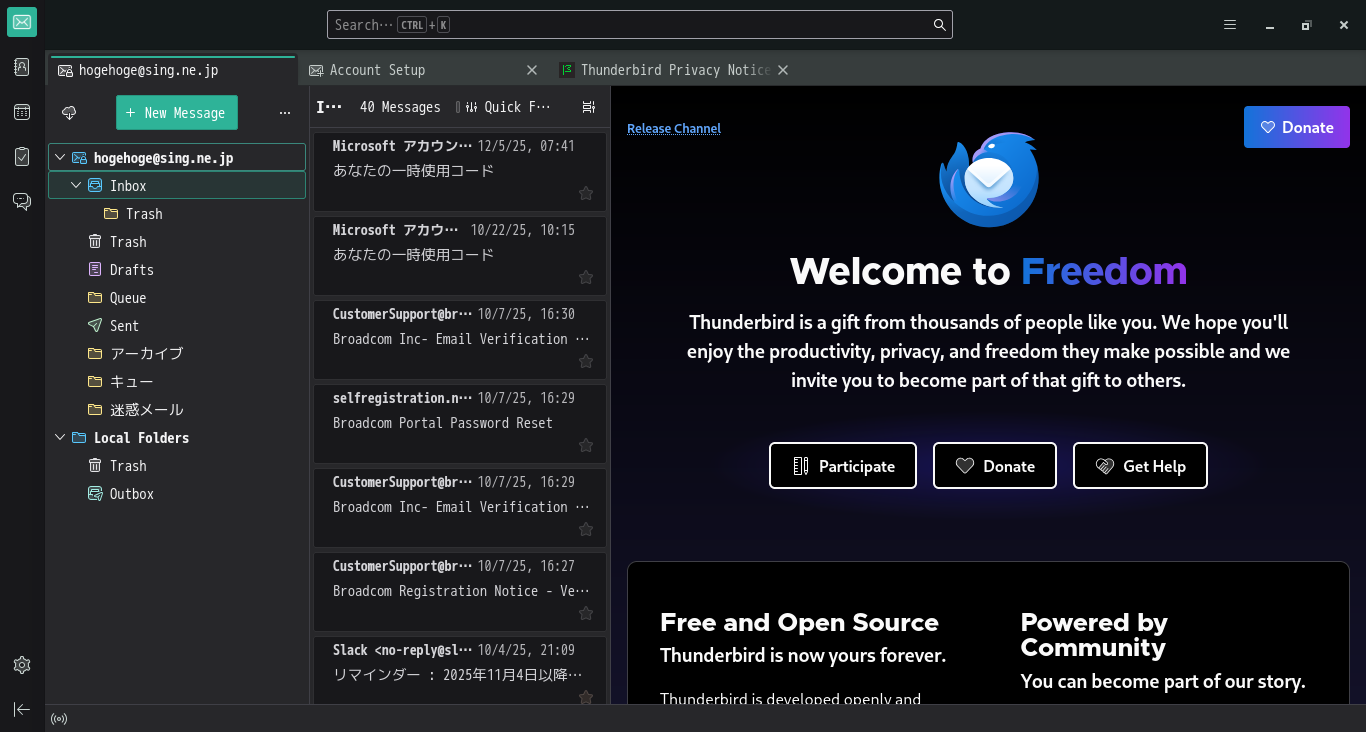Collapse the hogehoge@sing.ne.jp account tree
Viewport: 1366px width, 732px height.
point(61,158)
